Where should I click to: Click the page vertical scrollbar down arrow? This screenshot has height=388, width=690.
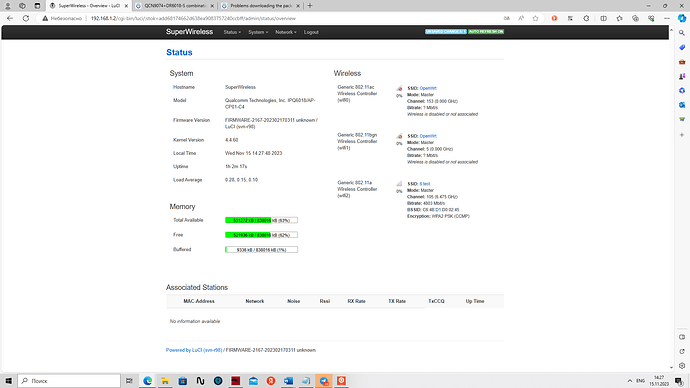(671, 367)
